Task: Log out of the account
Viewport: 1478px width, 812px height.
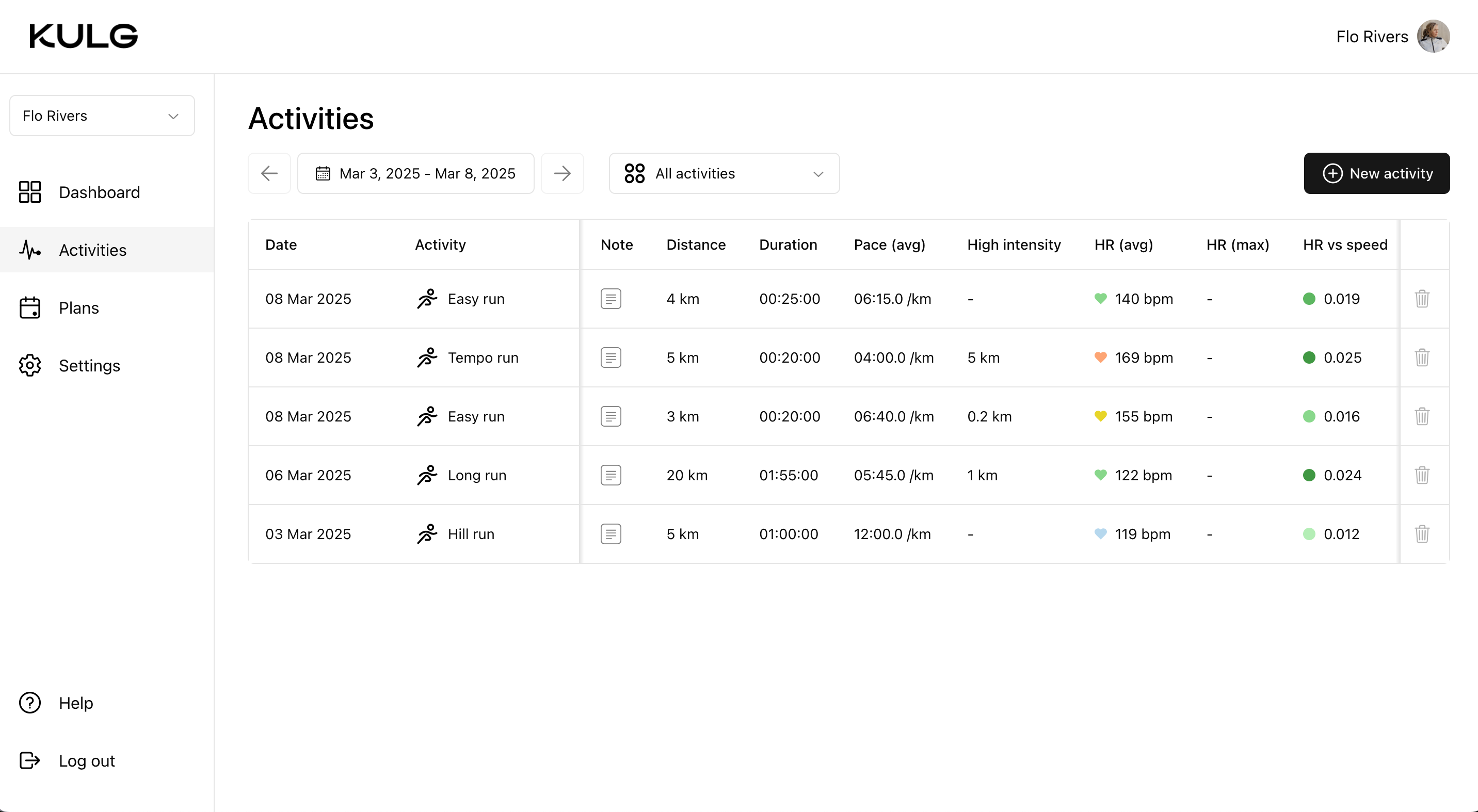Action: pyautogui.click(x=107, y=761)
